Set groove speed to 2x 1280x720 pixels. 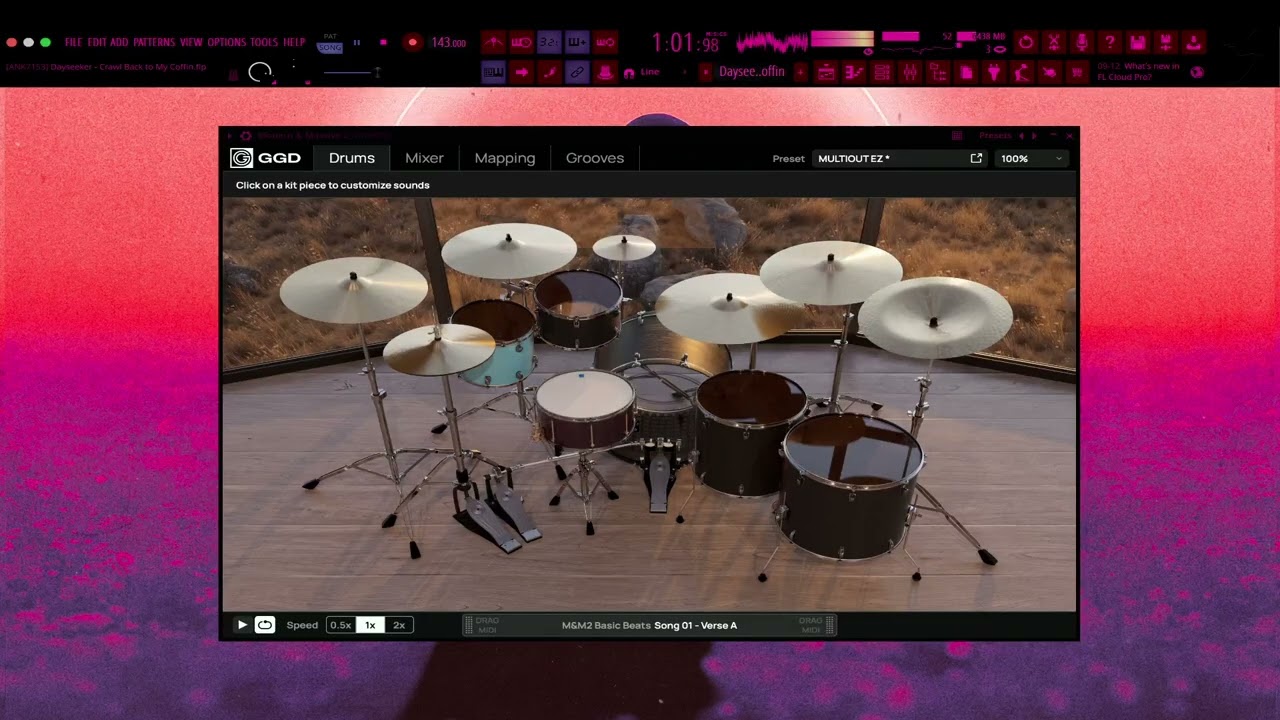tap(399, 625)
